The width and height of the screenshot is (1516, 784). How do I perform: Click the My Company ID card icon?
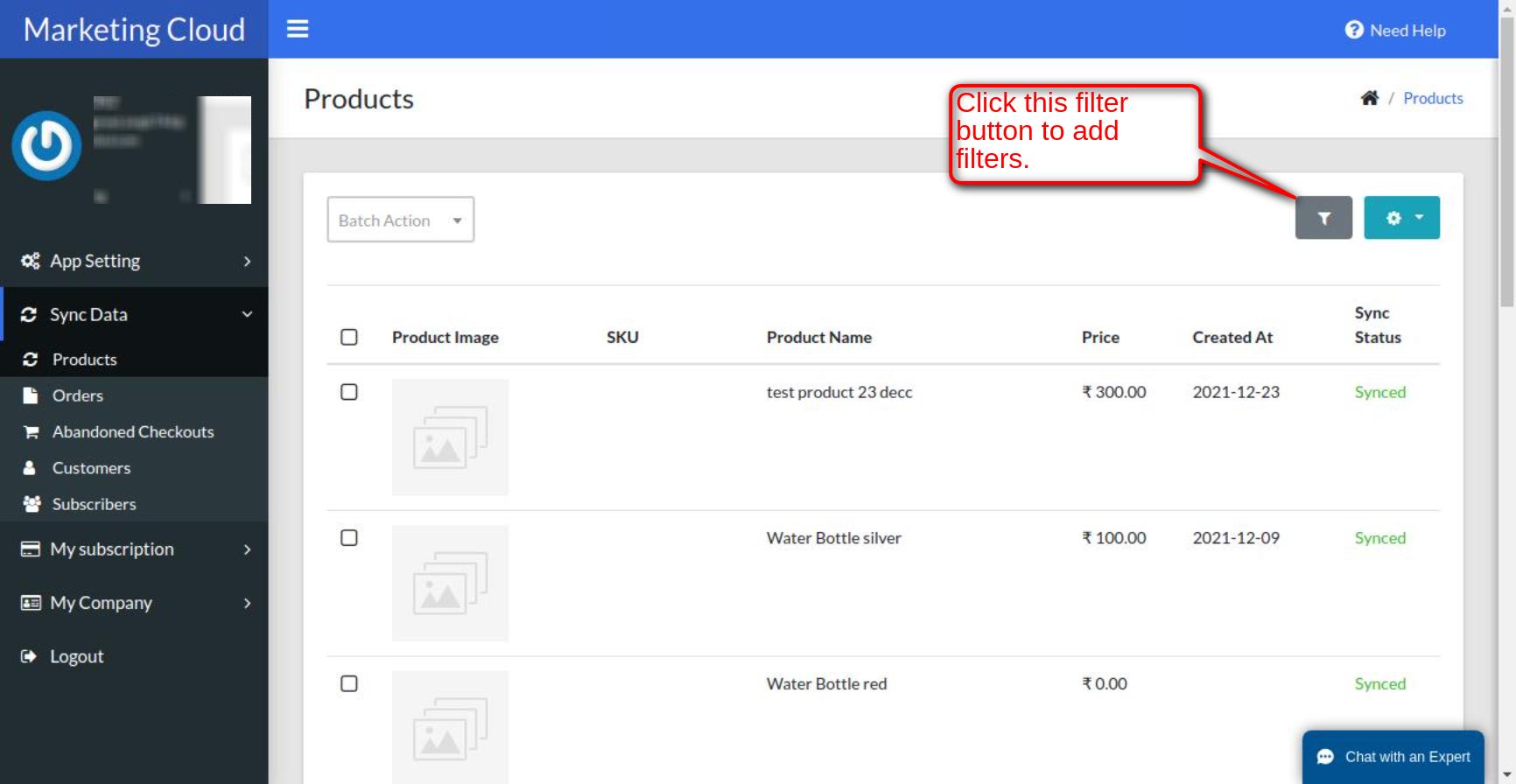(x=31, y=603)
